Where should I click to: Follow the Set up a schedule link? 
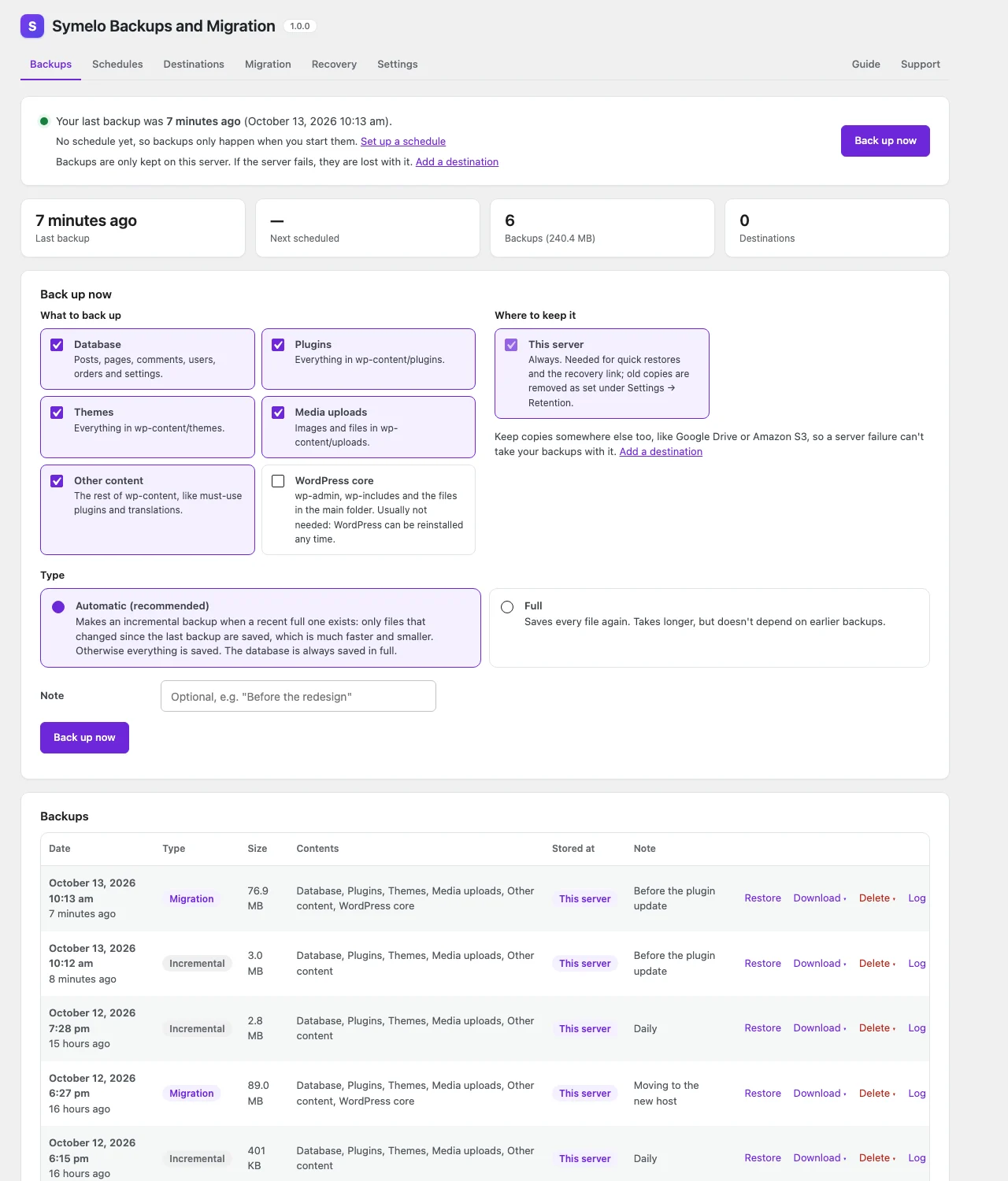pos(403,142)
